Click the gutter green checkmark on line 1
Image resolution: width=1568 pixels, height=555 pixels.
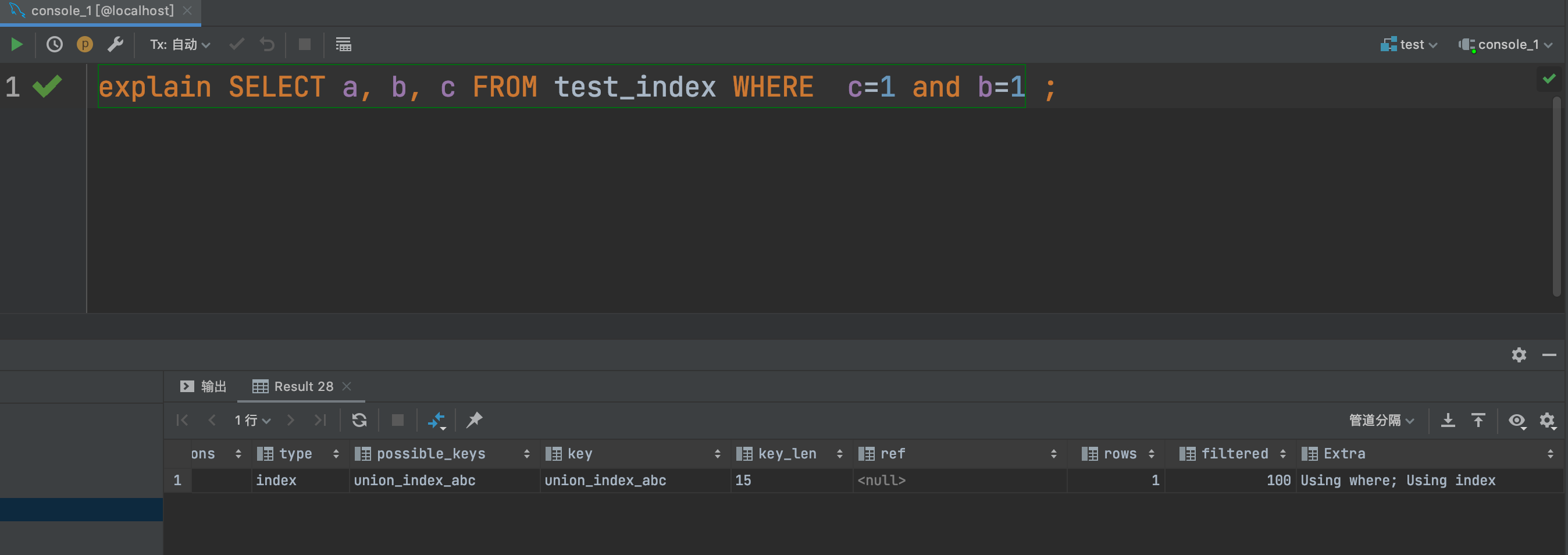tap(47, 87)
